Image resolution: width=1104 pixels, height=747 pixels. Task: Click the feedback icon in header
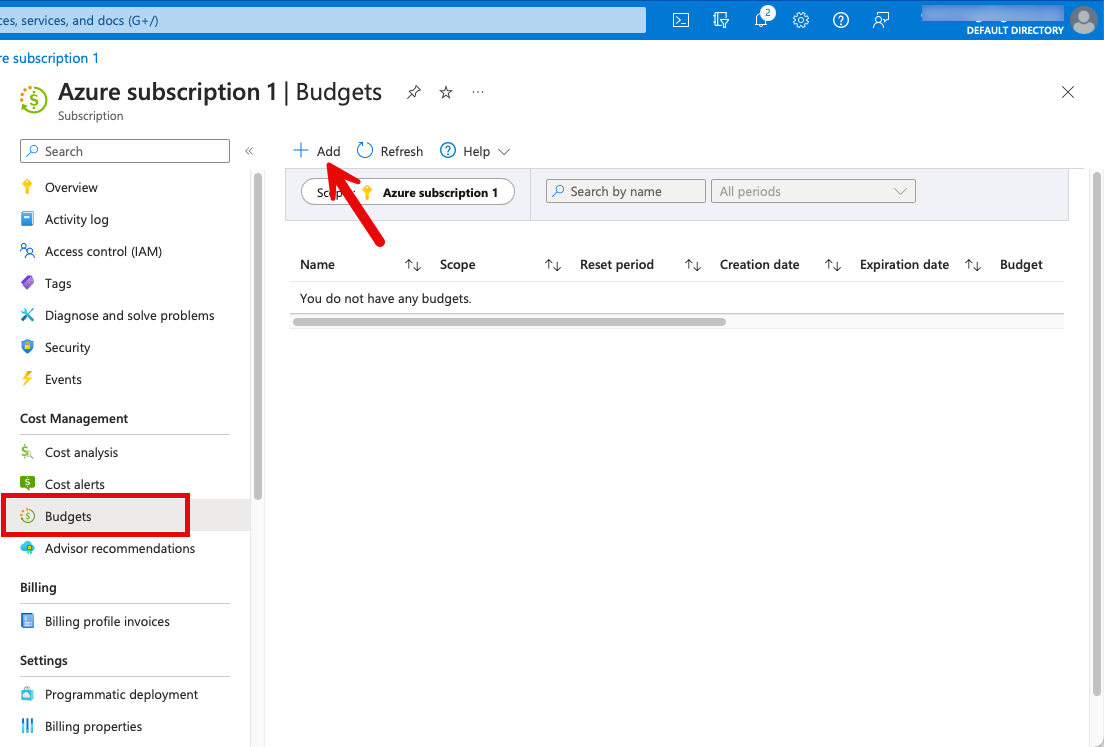click(x=881, y=20)
